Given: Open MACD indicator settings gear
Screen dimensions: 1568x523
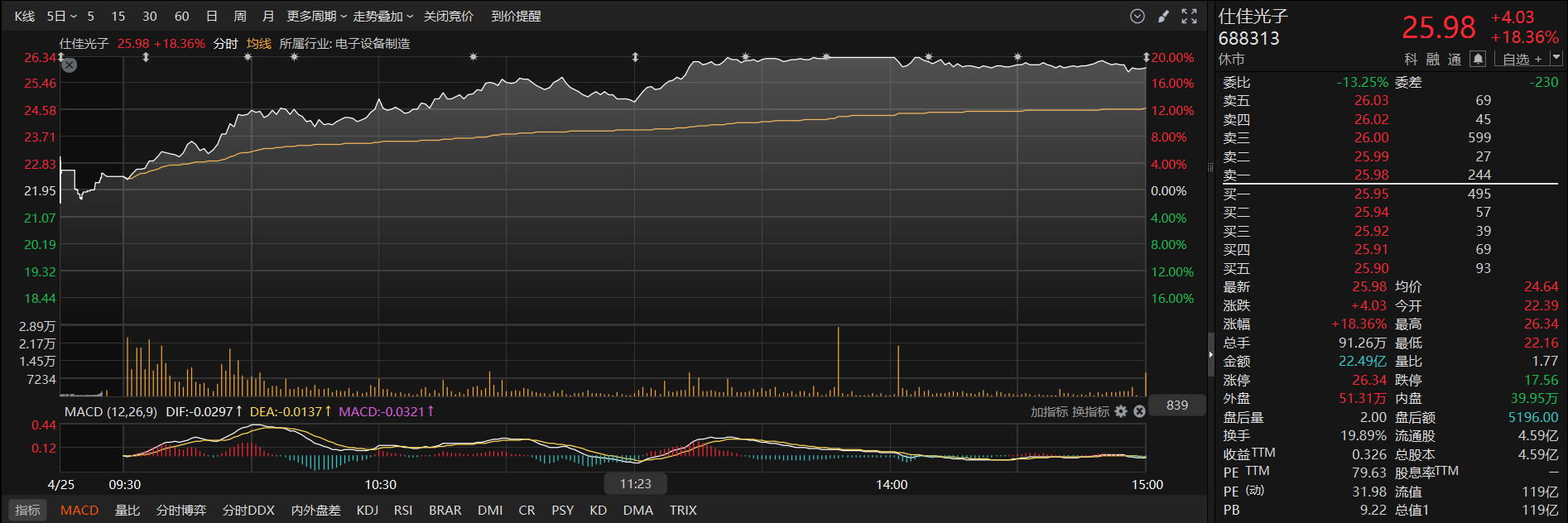Looking at the screenshot, I should tap(1121, 411).
